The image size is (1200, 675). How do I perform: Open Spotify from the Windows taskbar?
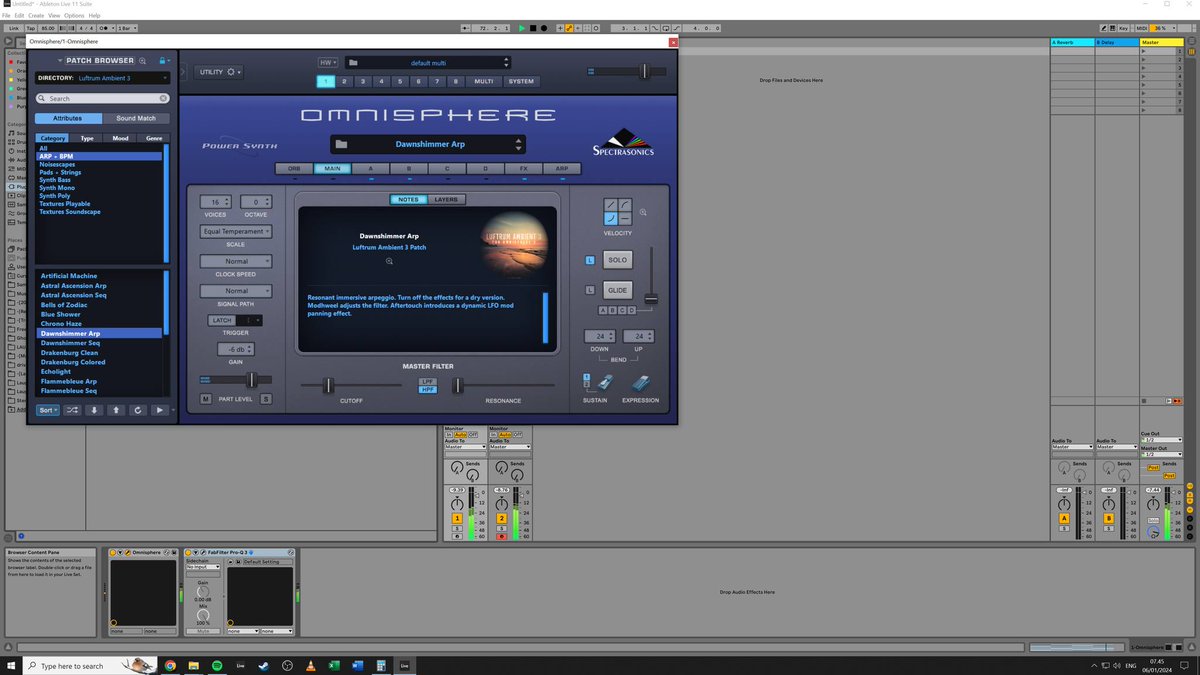click(x=216, y=665)
